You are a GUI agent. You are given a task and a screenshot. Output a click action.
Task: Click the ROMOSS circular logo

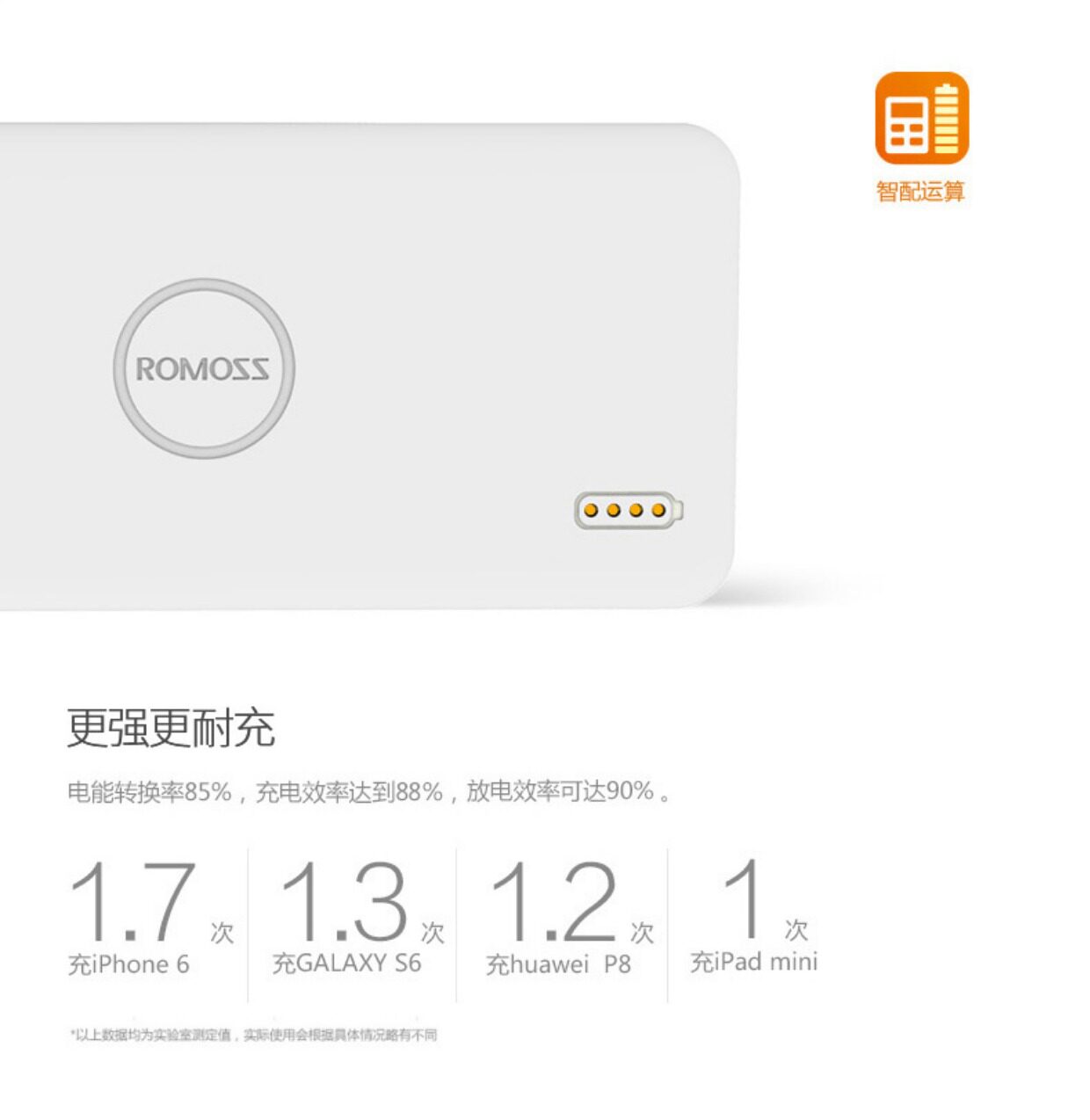click(204, 368)
